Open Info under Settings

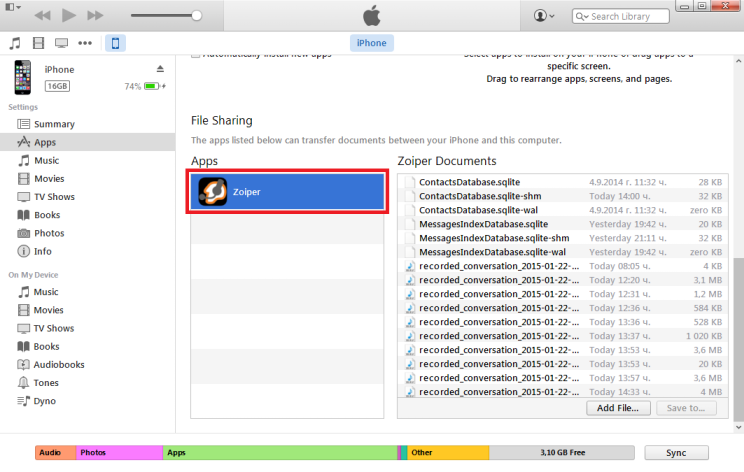[88, 251]
